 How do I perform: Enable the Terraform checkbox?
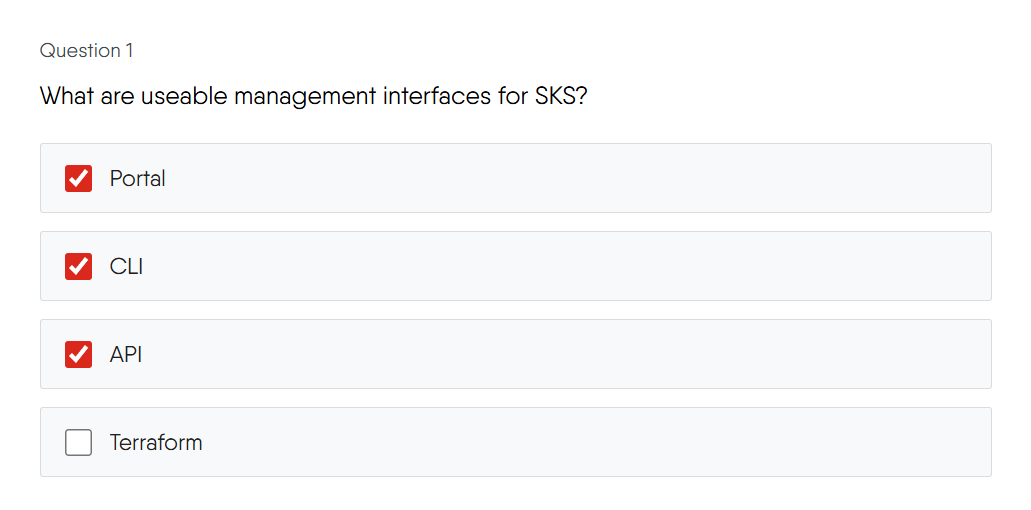(x=78, y=442)
